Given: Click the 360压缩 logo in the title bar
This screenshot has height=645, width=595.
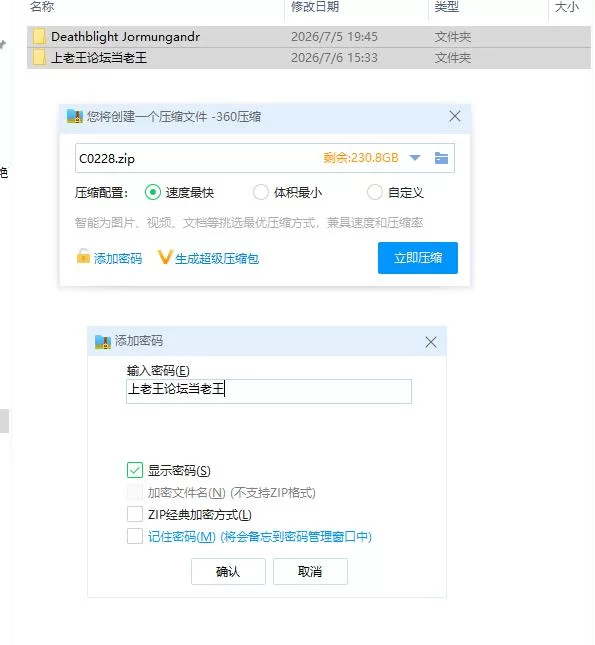Looking at the screenshot, I should [x=75, y=116].
